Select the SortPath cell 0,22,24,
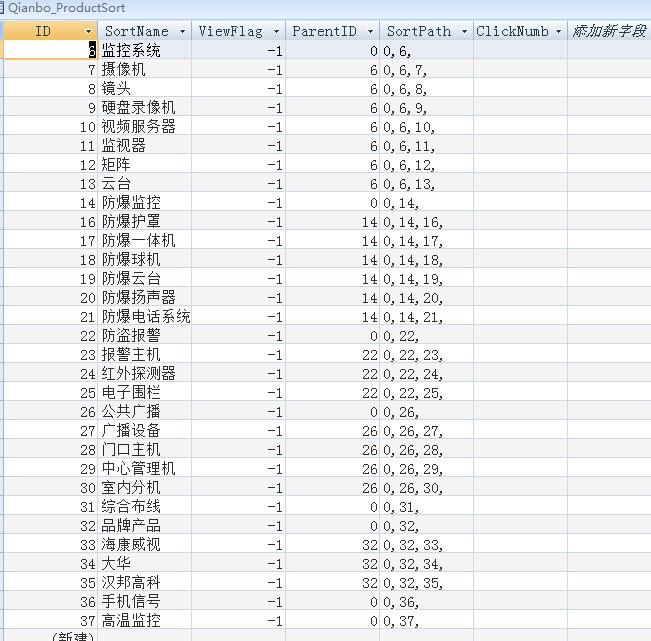This screenshot has height=641, width=651. (x=427, y=374)
